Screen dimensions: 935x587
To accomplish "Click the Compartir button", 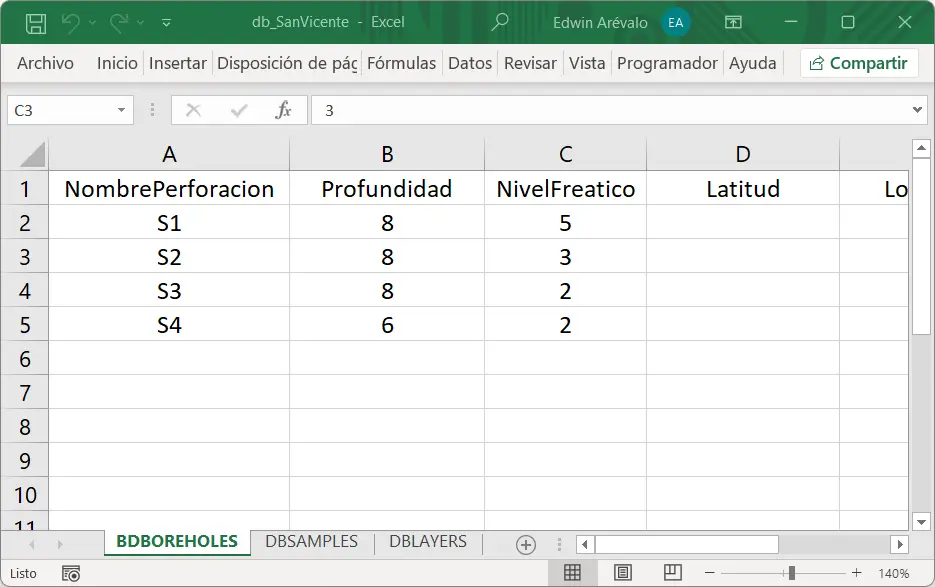I will (859, 63).
